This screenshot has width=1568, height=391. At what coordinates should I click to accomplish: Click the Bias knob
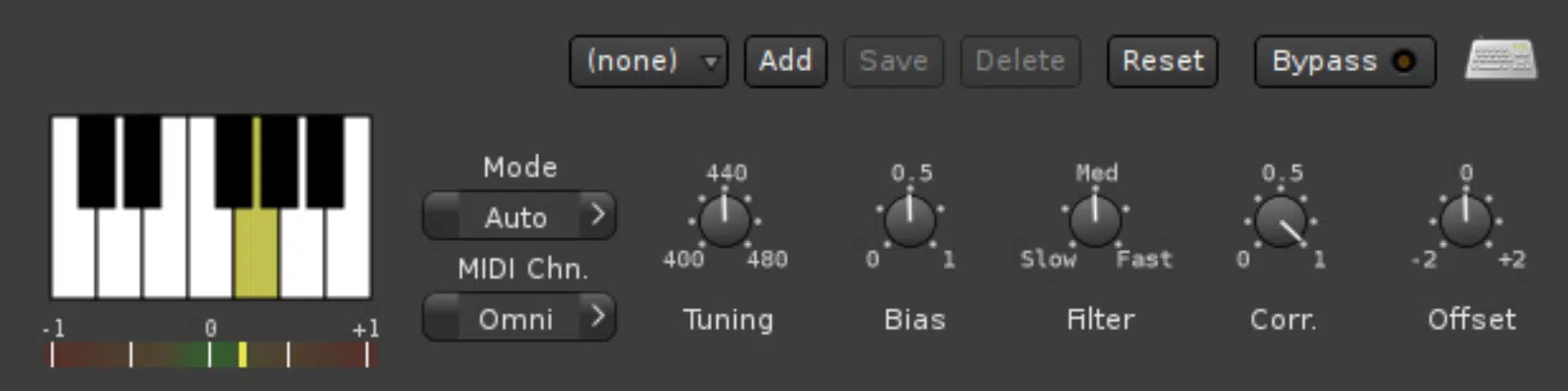909,219
